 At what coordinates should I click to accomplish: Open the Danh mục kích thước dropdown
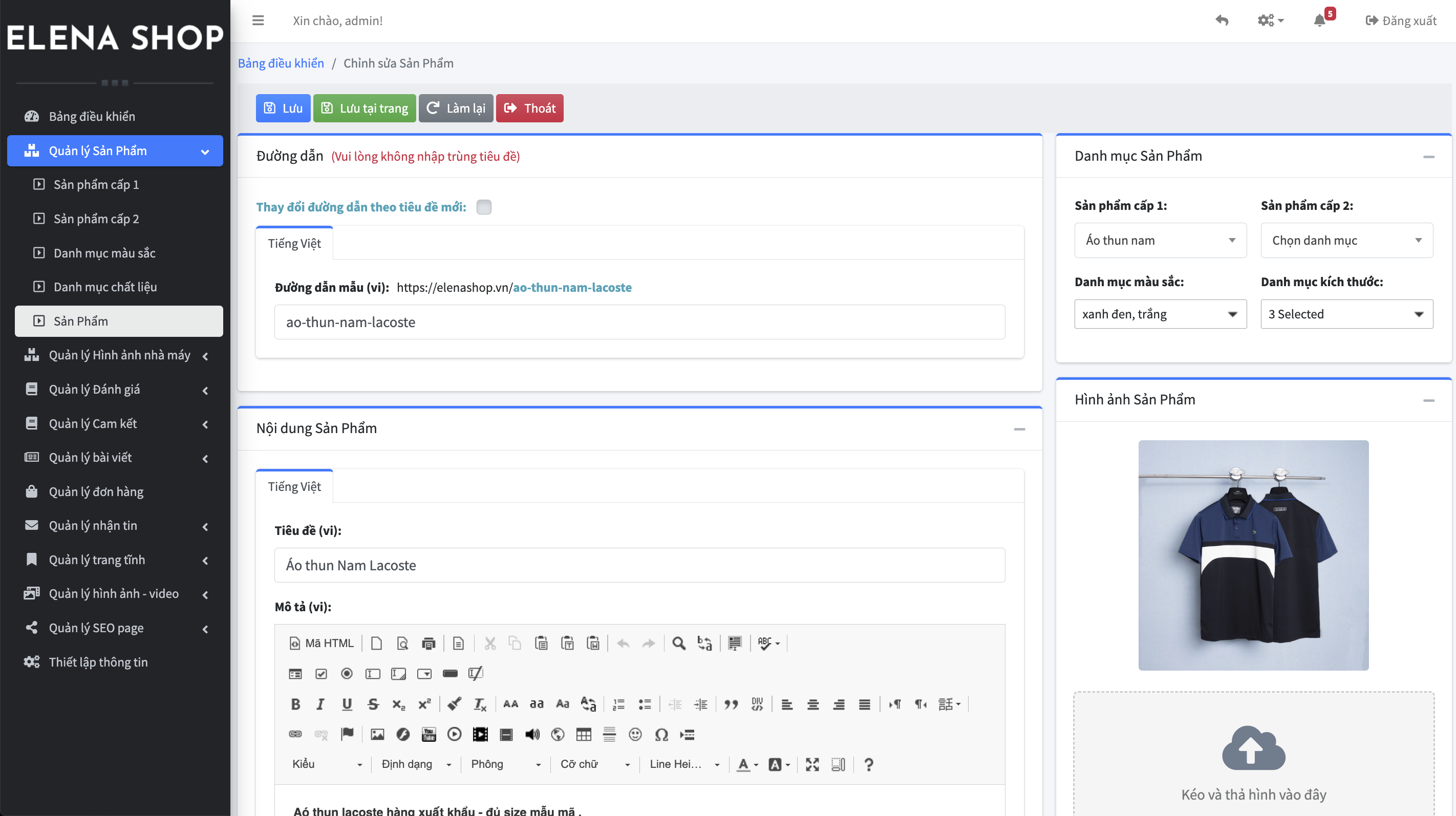[1346, 314]
